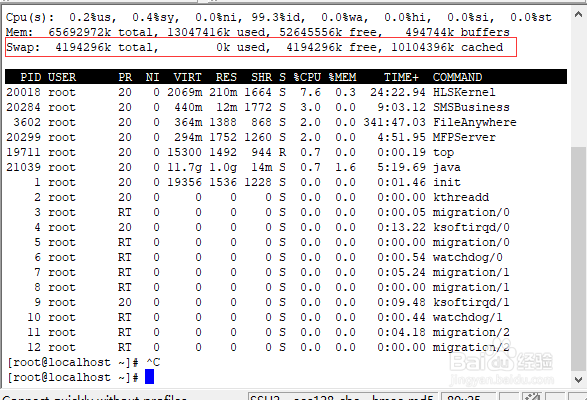Screen dimensions: 587x400
Task: Click the 494744k buffers value
Action: (x=429, y=32)
